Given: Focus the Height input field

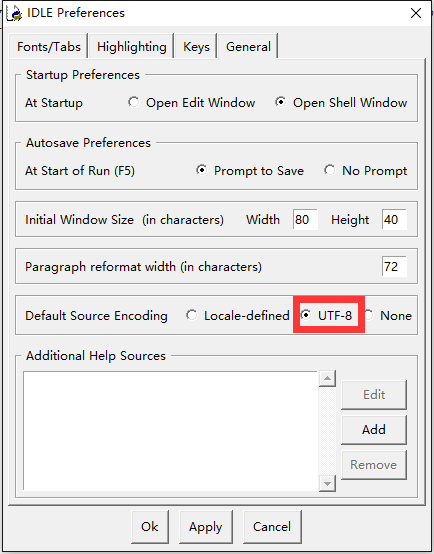Looking at the screenshot, I should point(394,219).
